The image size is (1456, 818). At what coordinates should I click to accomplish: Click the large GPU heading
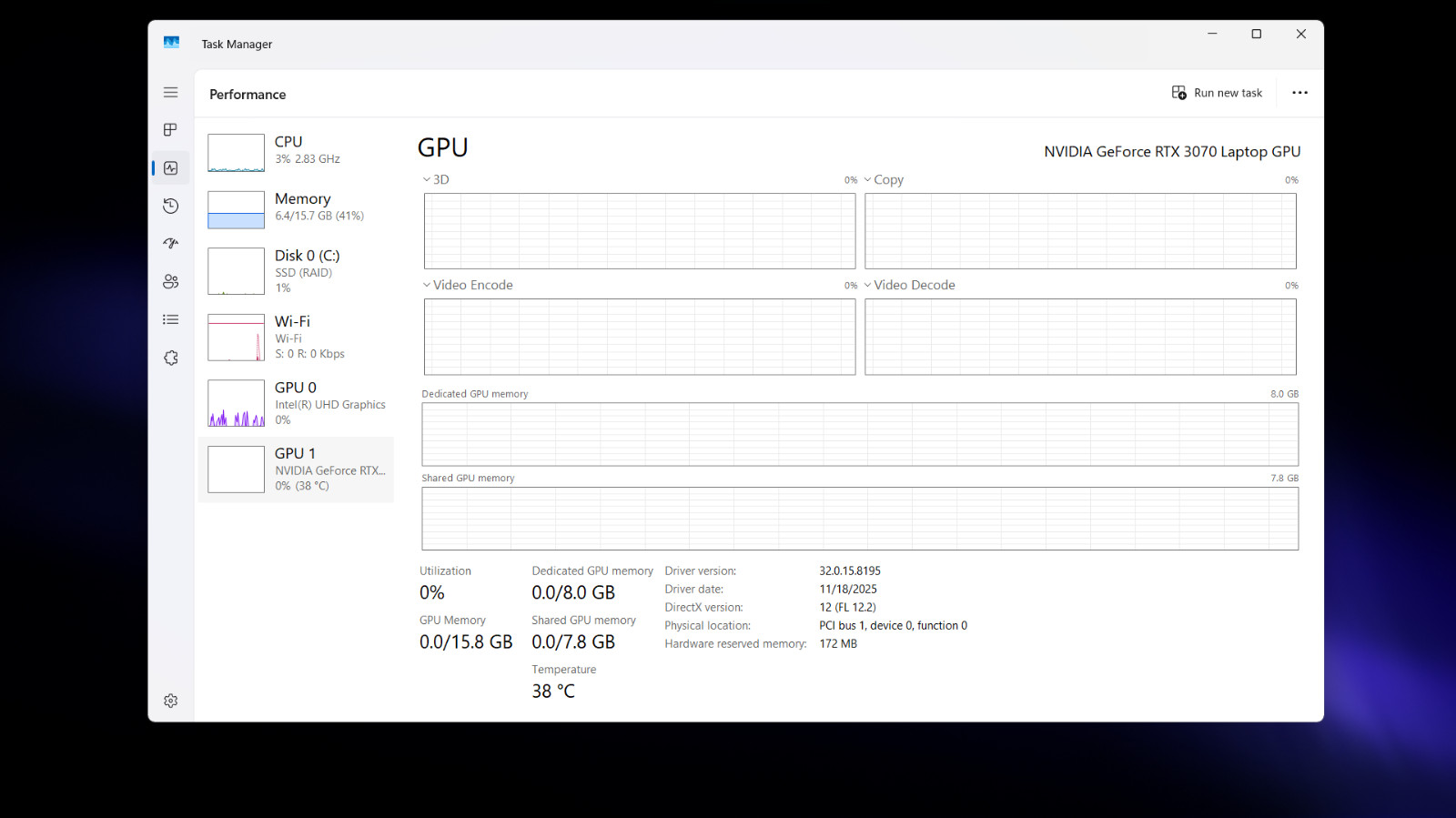(443, 147)
